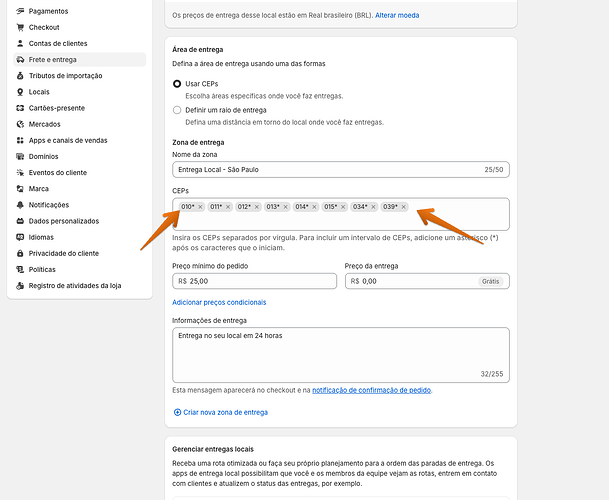
Task: Click the Tributos de importação icon
Action: point(19,75)
